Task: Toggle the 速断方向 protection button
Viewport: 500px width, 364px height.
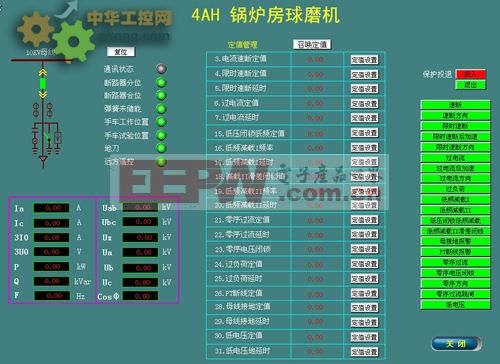Action: click(x=455, y=116)
